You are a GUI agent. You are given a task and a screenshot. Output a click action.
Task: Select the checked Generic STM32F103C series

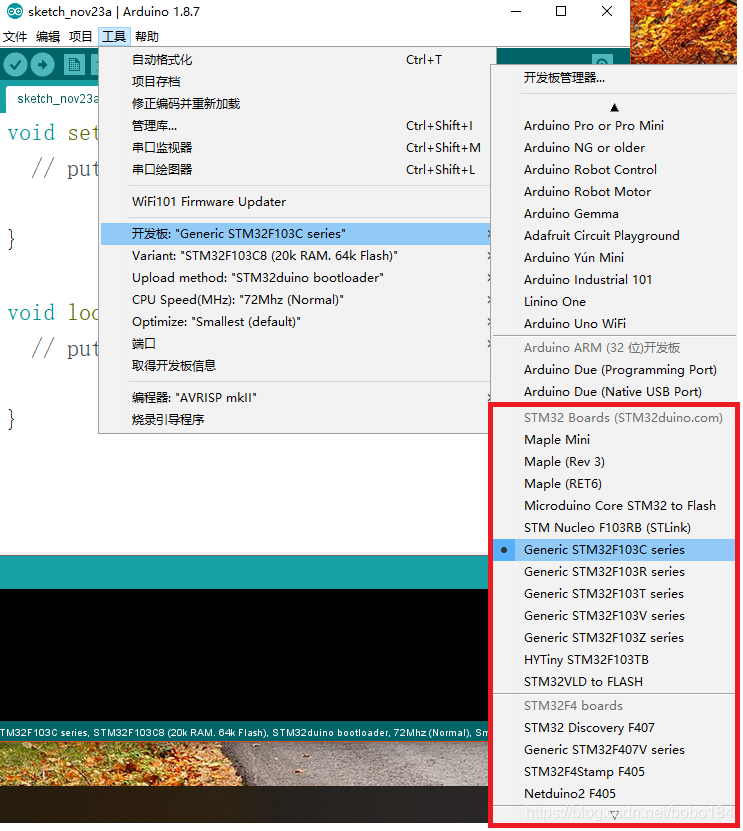[614, 550]
